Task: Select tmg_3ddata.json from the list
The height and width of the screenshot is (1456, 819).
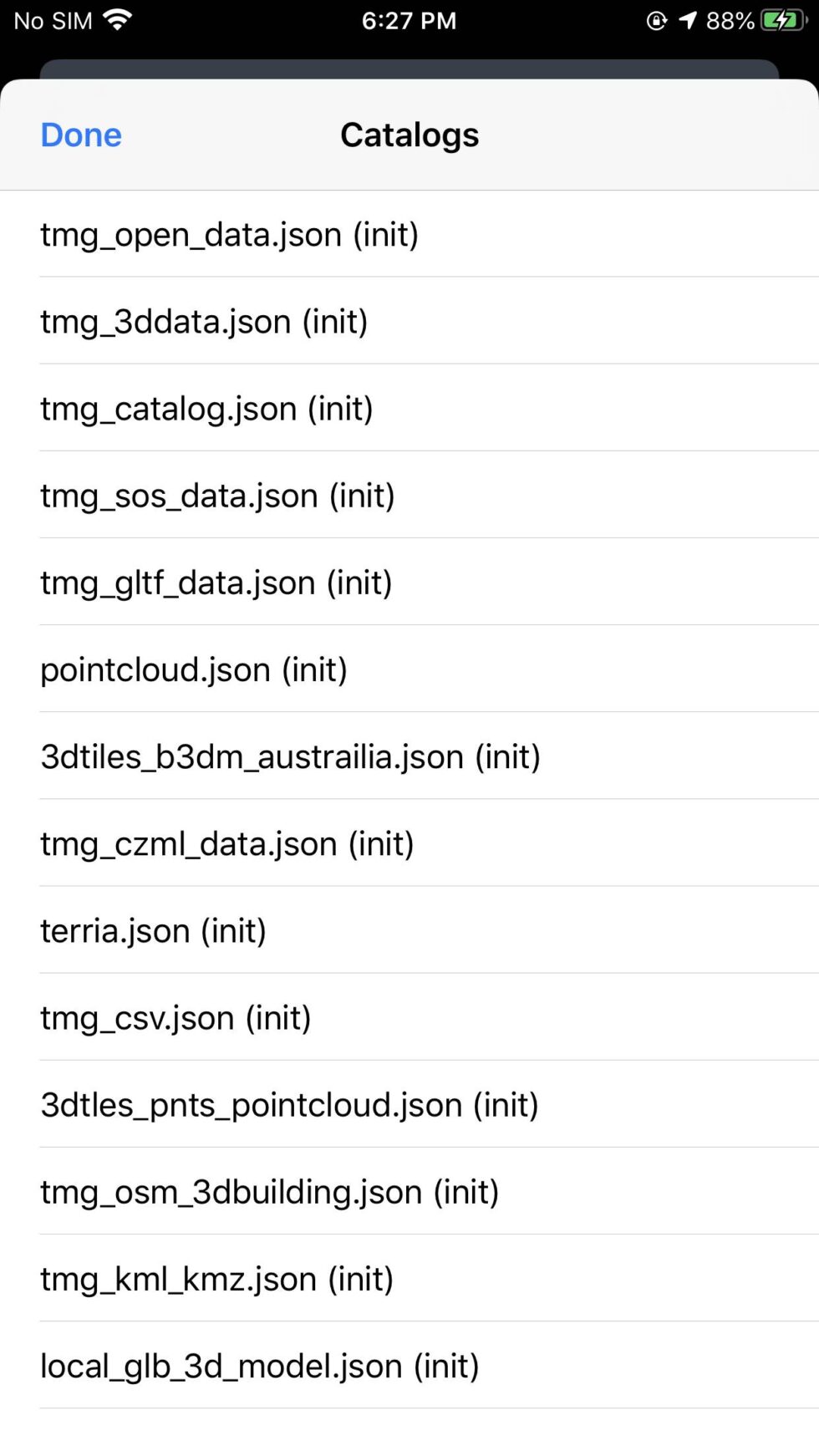Action: [204, 322]
